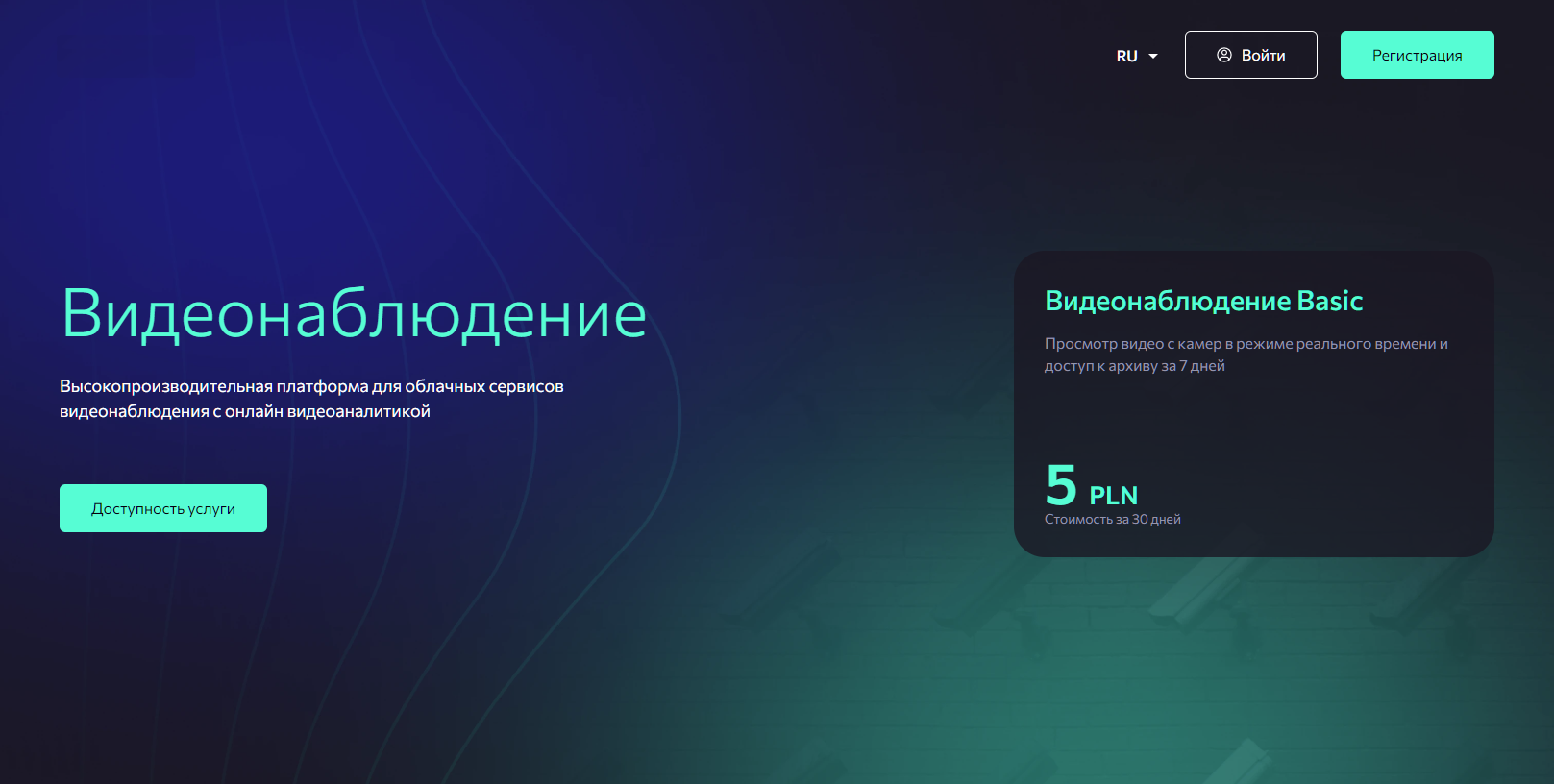Open the RU language selector
Viewport: 1554px width, 784px height.
click(x=1127, y=56)
